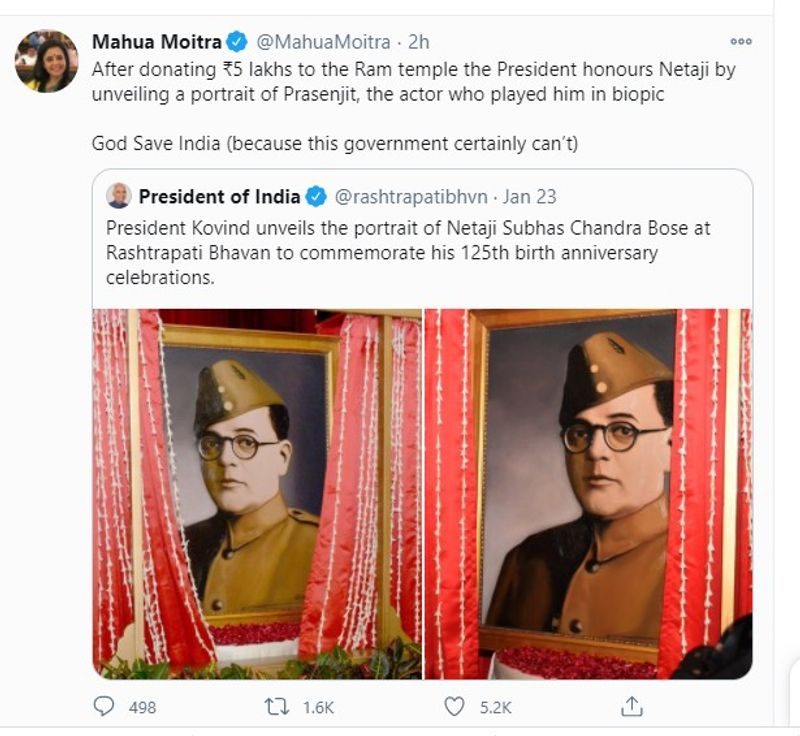Click President of India's verified badge

coord(315,195)
